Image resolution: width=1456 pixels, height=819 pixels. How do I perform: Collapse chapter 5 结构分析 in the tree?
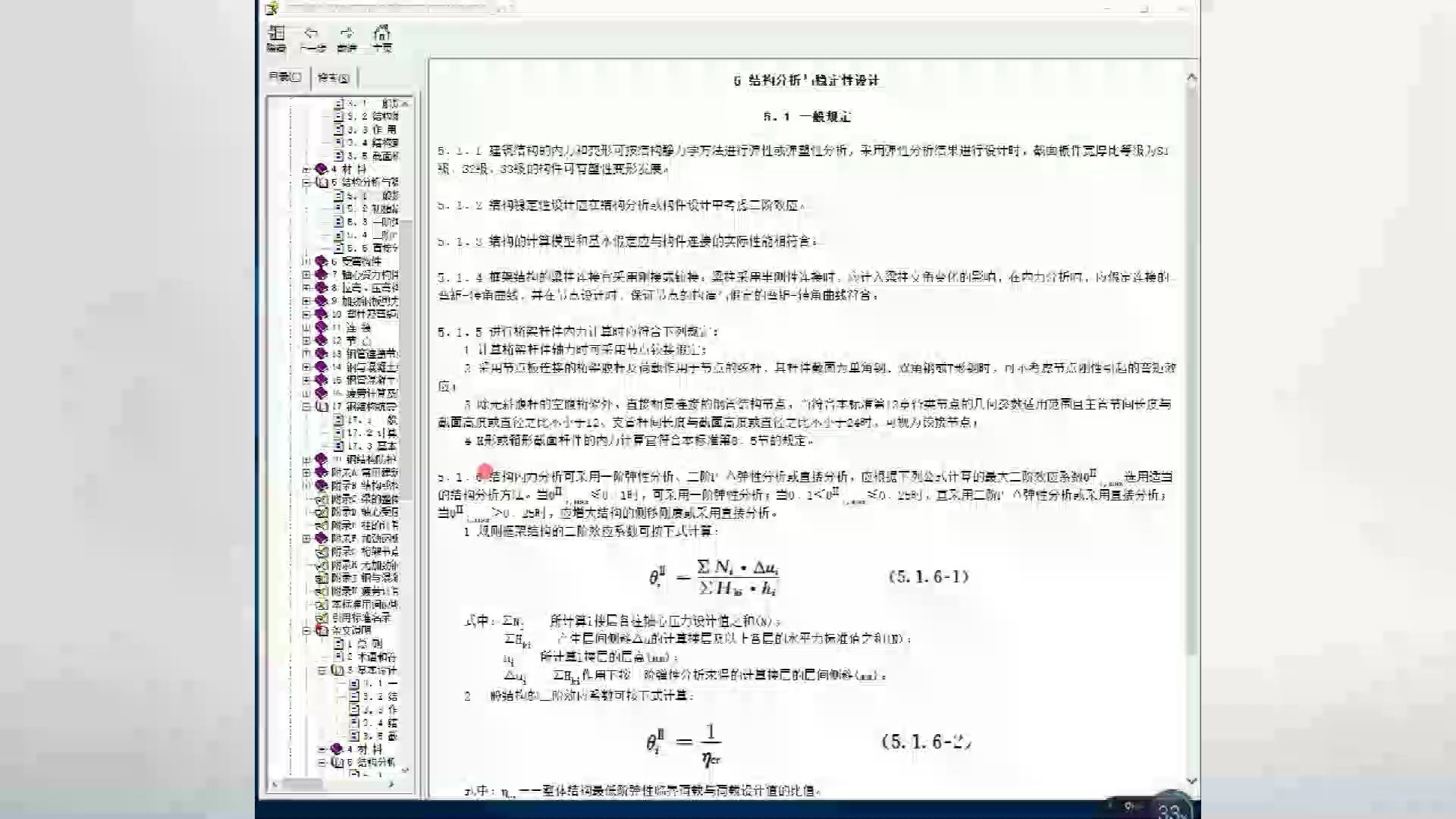pyautogui.click(x=306, y=183)
